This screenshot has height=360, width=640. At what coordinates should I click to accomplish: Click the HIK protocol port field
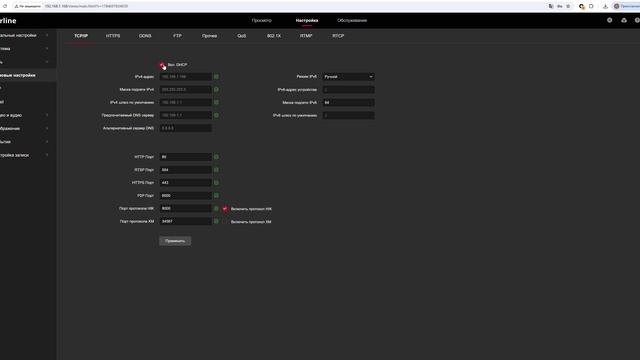click(x=185, y=209)
